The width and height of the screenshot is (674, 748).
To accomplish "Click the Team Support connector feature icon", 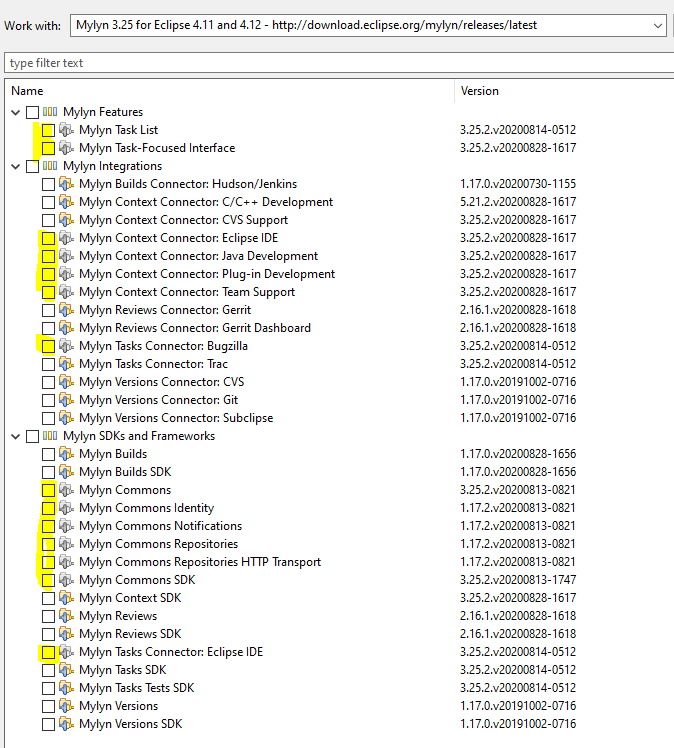I will coord(66,292).
